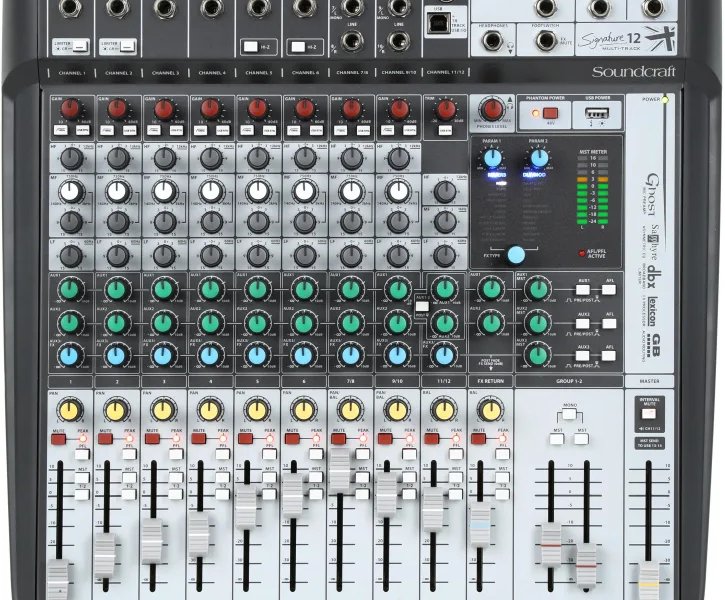Screen dimensions: 725x600
Task: Click the USB type-B port on top
Action: (x=436, y=23)
